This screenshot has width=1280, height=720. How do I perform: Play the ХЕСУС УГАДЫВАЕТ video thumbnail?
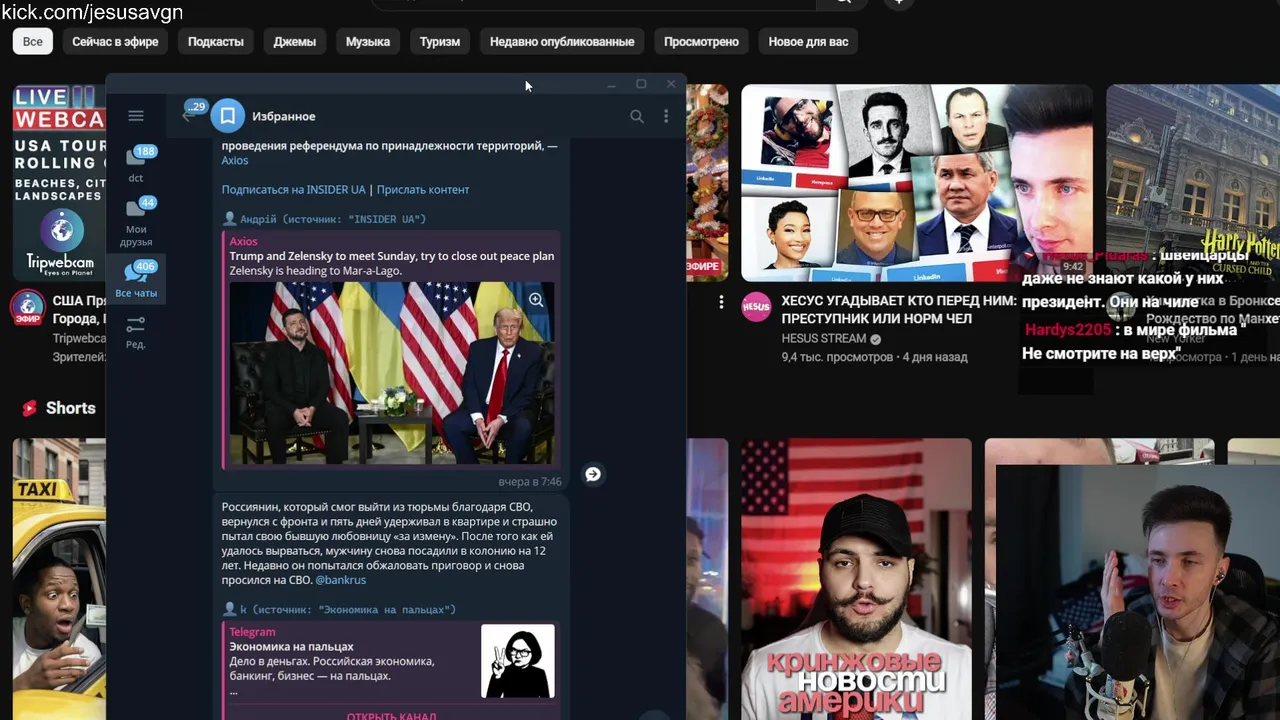pyautogui.click(x=917, y=182)
